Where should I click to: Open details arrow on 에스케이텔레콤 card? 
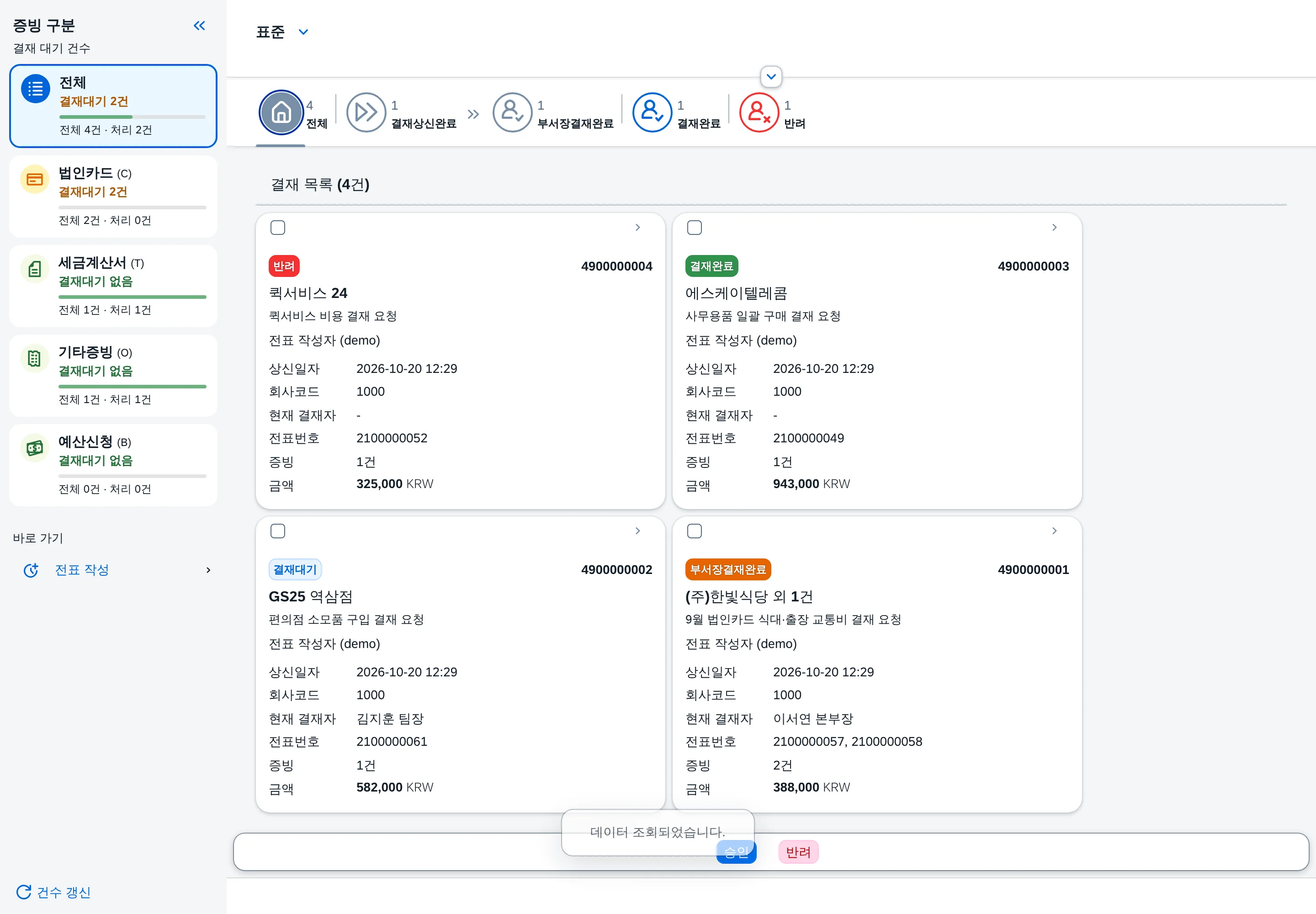pos(1054,227)
